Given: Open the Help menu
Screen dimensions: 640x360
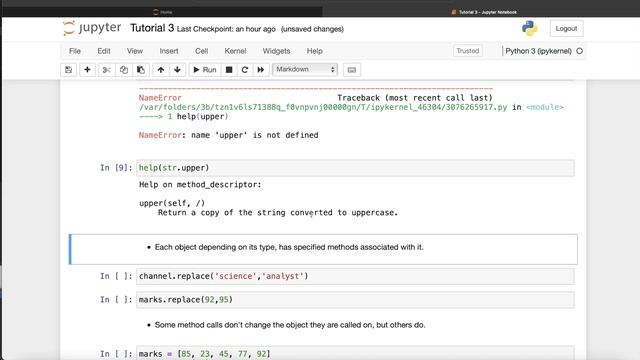Looking at the screenshot, I should [315, 51].
